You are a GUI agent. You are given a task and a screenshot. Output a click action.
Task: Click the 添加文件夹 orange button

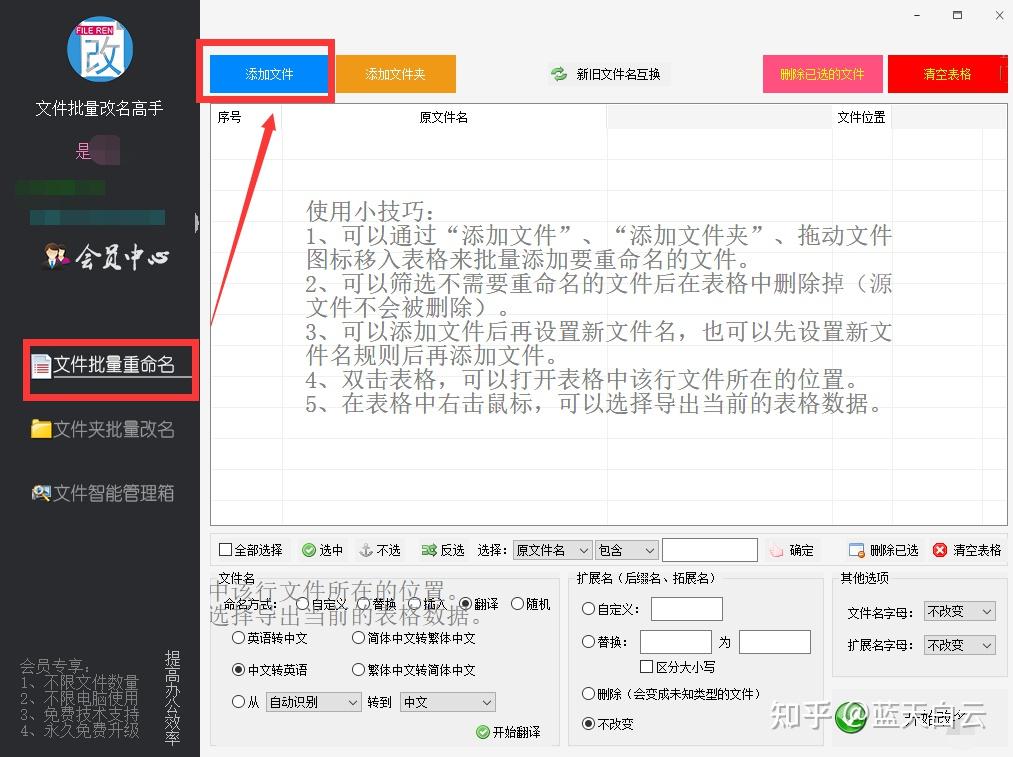point(395,74)
